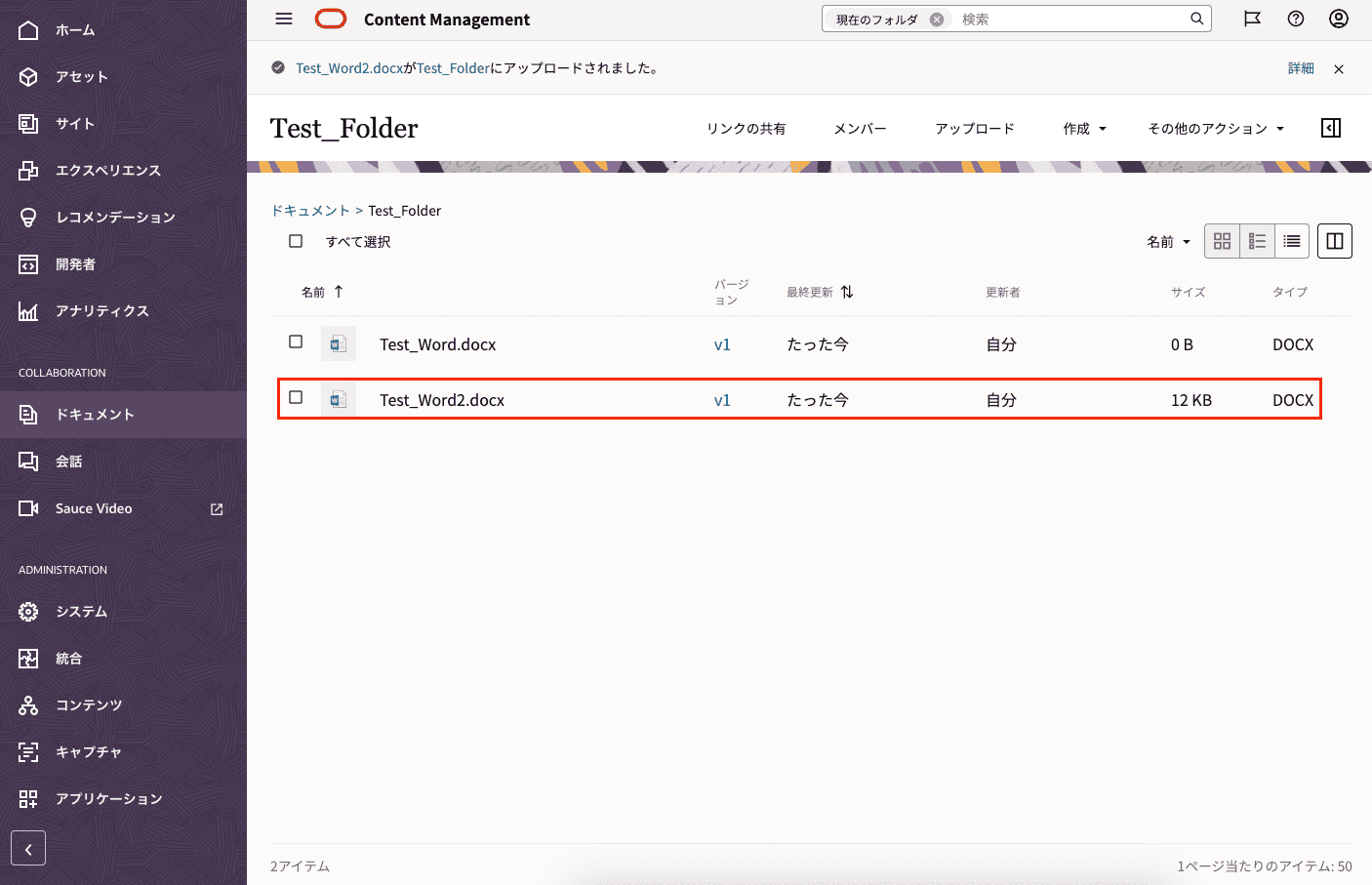Select the Test_Word.docx checkbox

[296, 342]
